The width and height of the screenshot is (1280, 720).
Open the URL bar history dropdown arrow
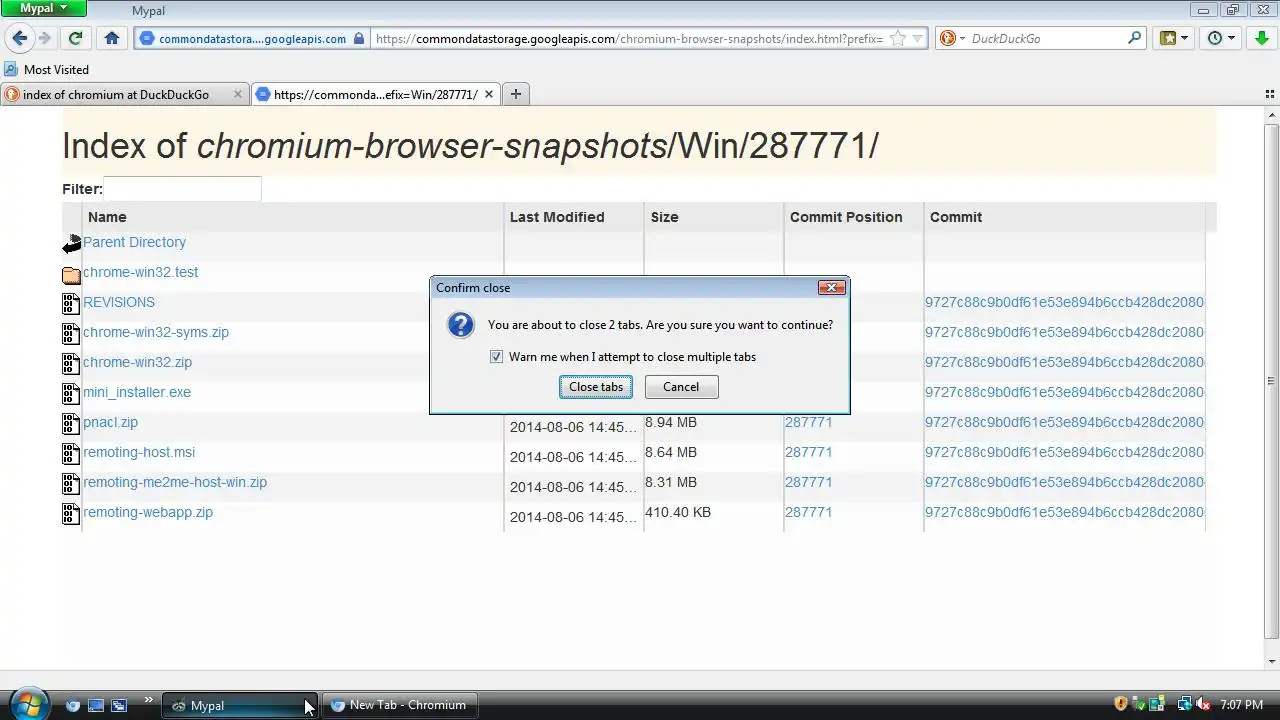pos(918,39)
